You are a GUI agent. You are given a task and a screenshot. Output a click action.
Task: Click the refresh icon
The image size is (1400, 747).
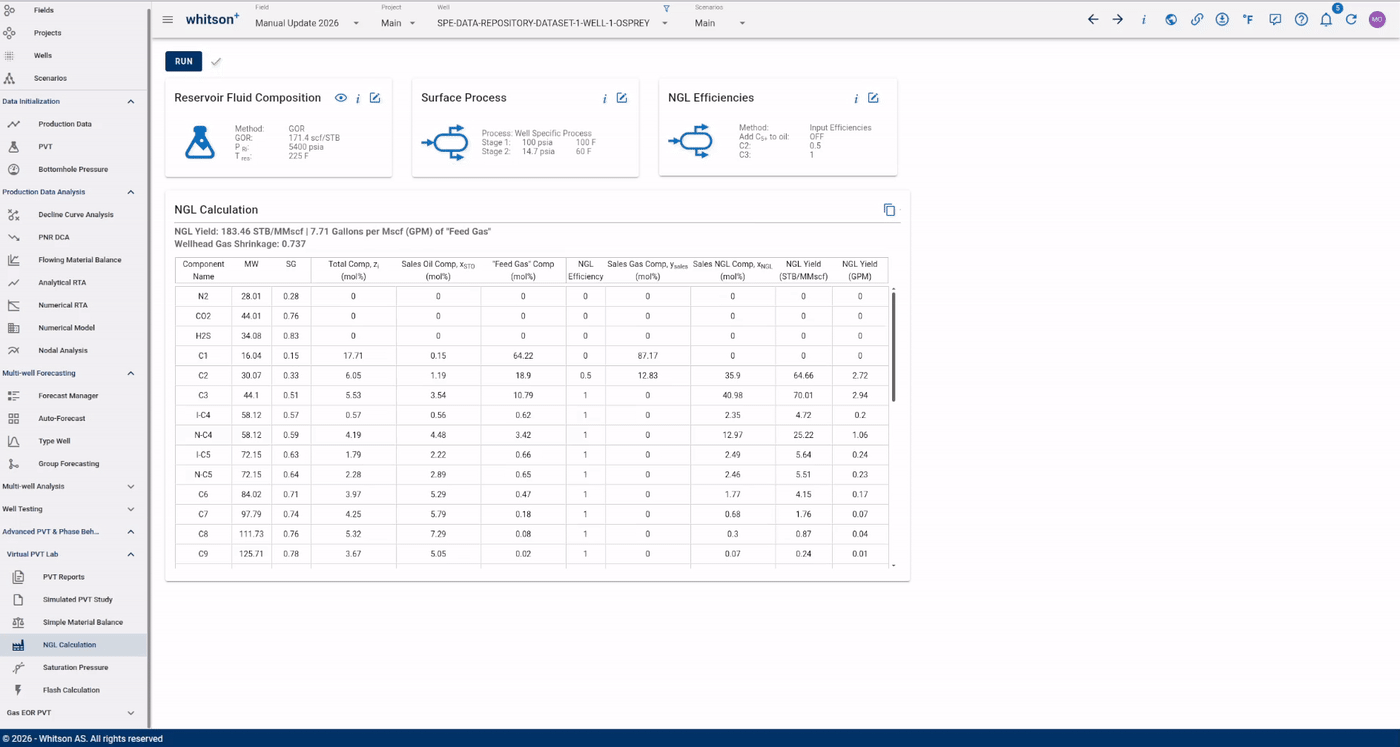click(1351, 20)
